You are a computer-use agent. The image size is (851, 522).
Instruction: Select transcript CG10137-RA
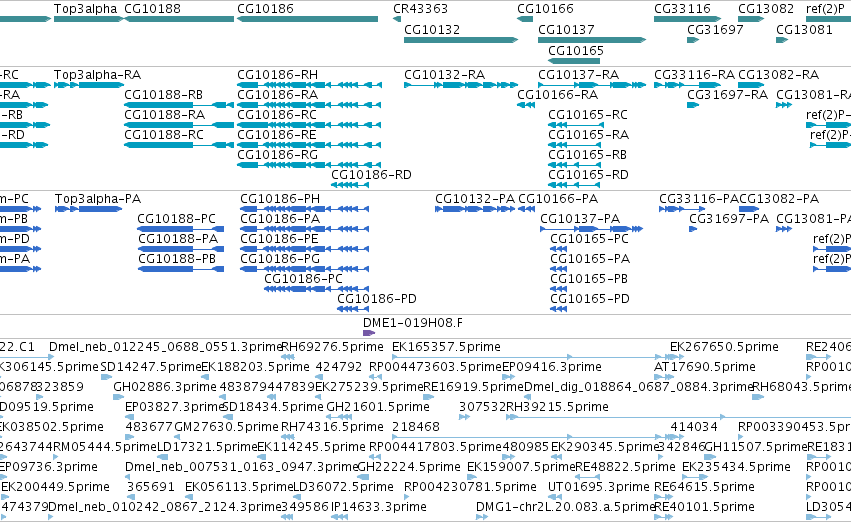pos(579,74)
